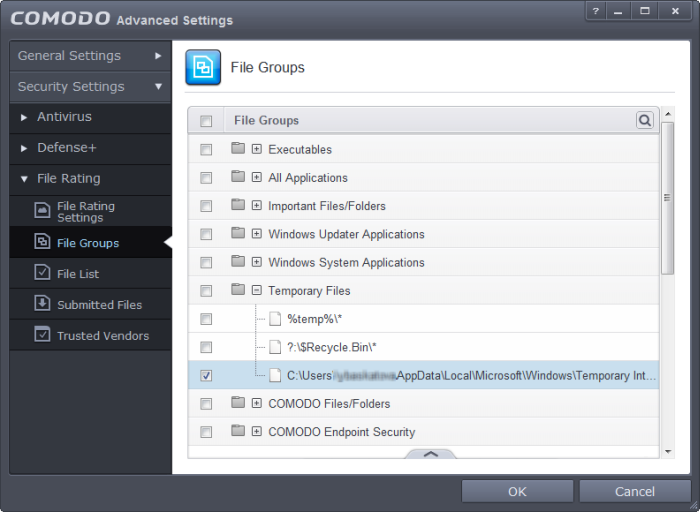Click the COMODO Files/Folders folder icon
Viewport: 700px width, 512px height.
click(238, 402)
